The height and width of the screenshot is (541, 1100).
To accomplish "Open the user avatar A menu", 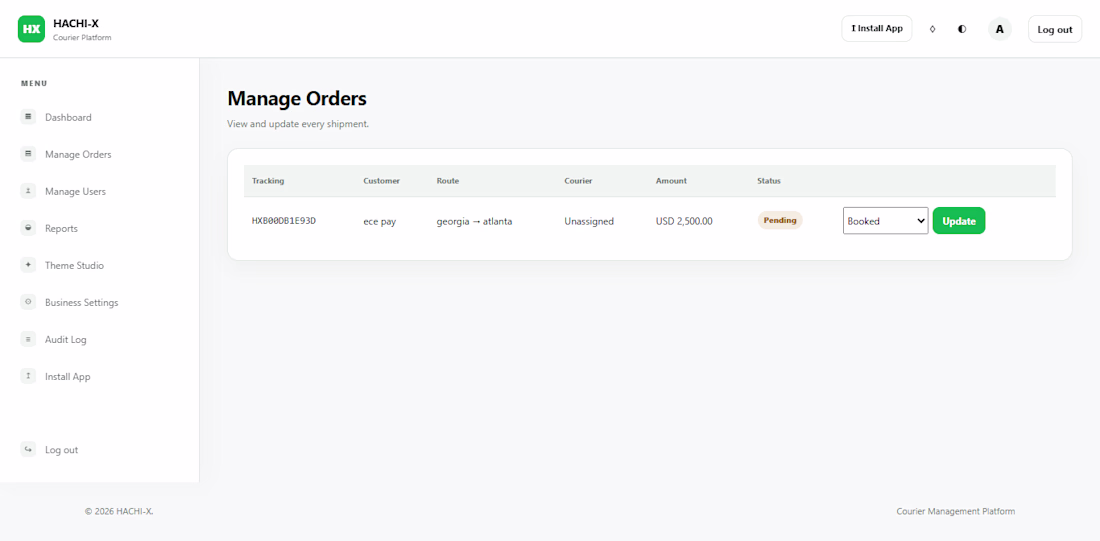I will click(1000, 29).
